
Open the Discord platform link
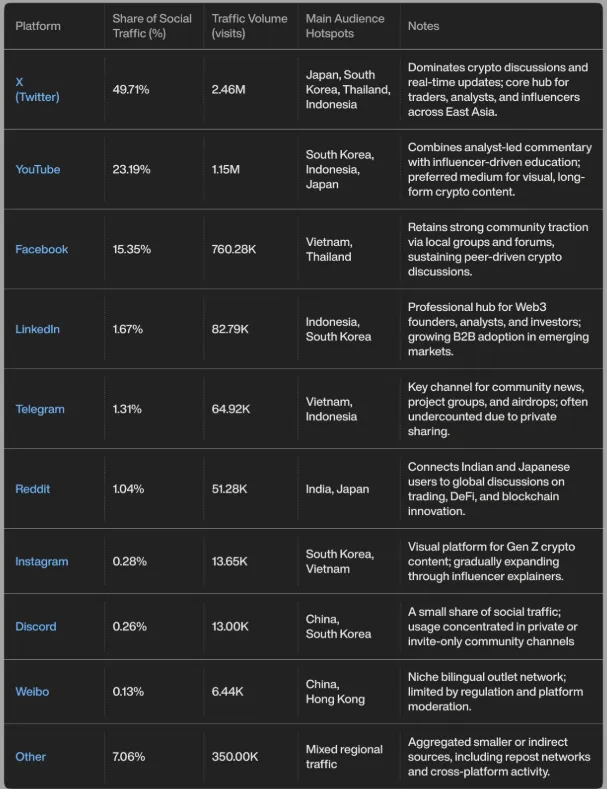click(x=35, y=626)
